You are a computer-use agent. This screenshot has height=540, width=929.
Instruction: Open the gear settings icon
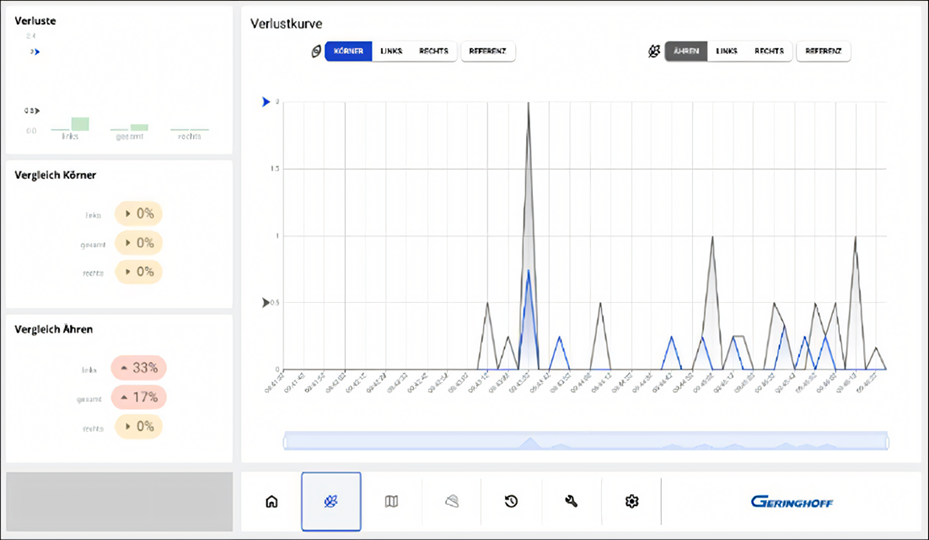click(631, 501)
